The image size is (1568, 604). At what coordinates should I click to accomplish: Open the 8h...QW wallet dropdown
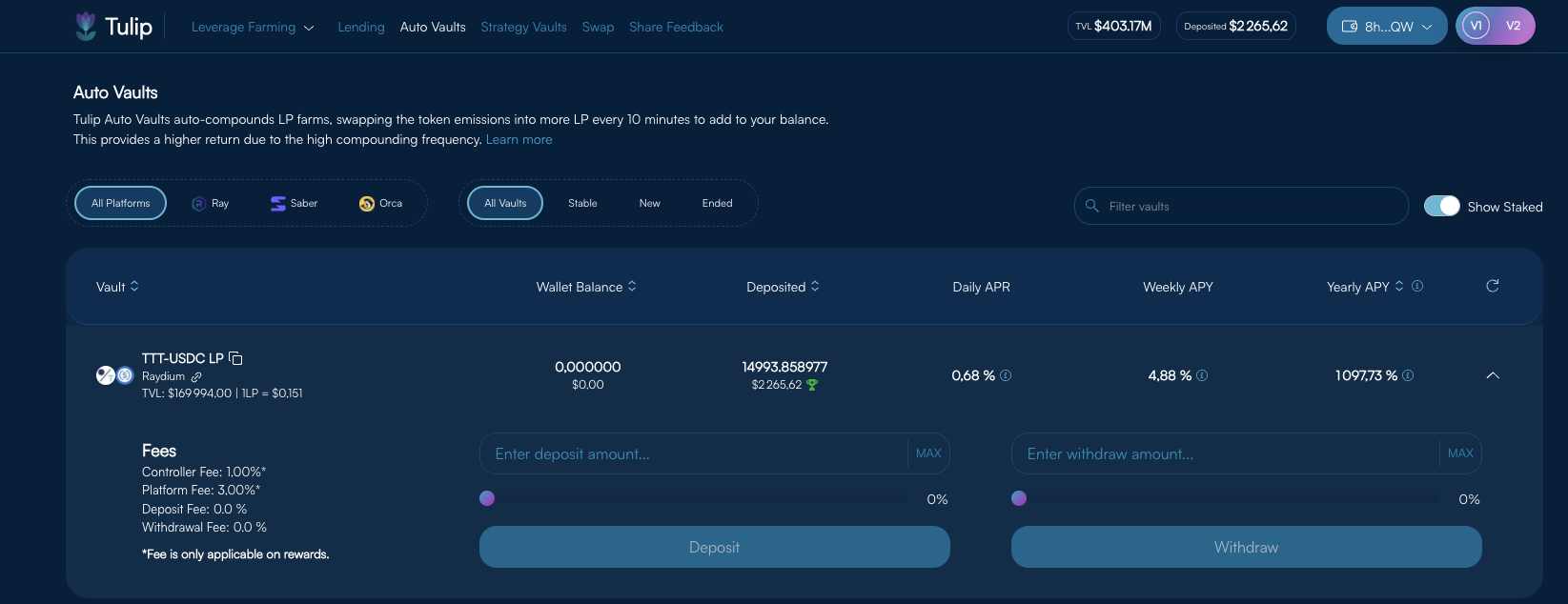(1387, 27)
